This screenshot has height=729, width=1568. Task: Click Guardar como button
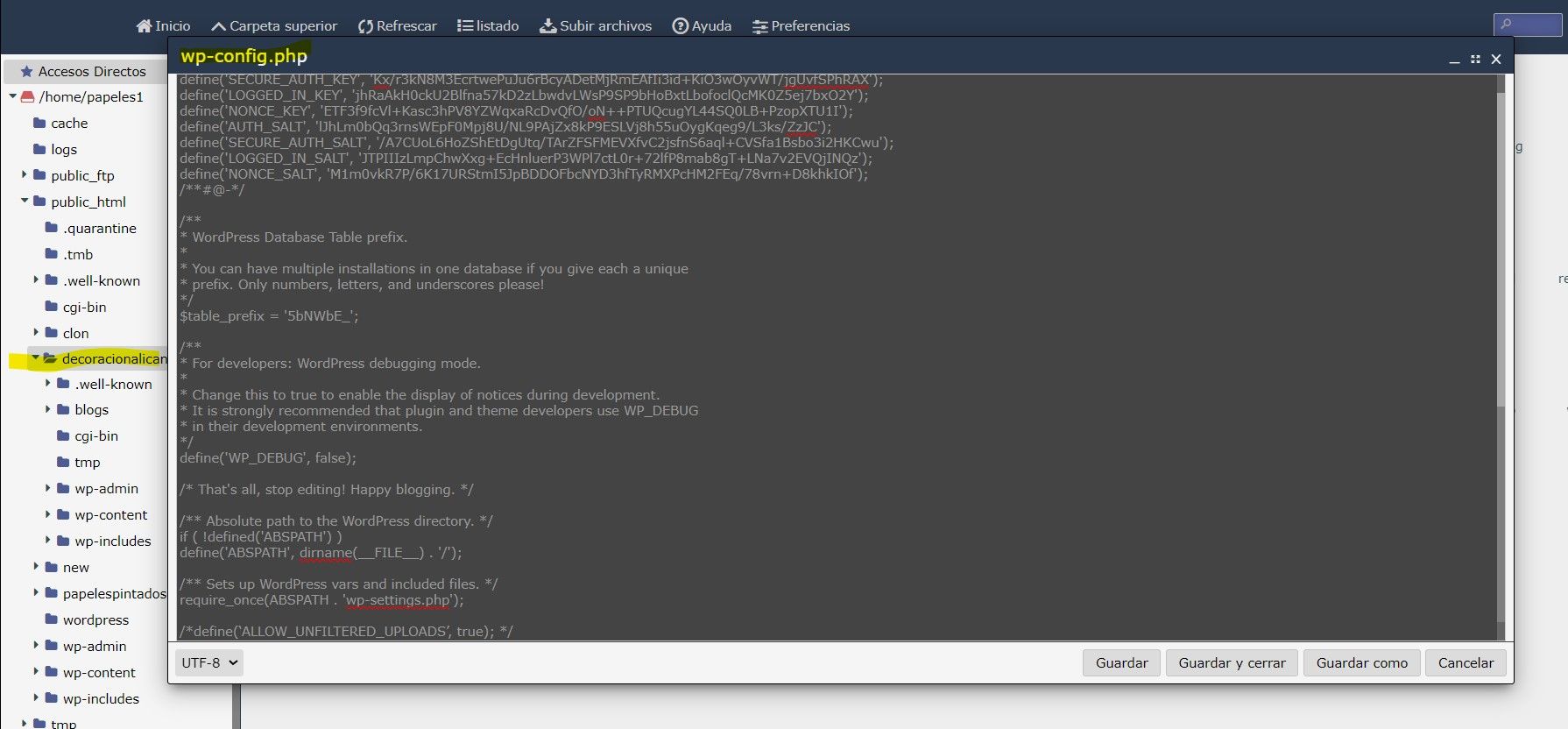click(x=1361, y=662)
